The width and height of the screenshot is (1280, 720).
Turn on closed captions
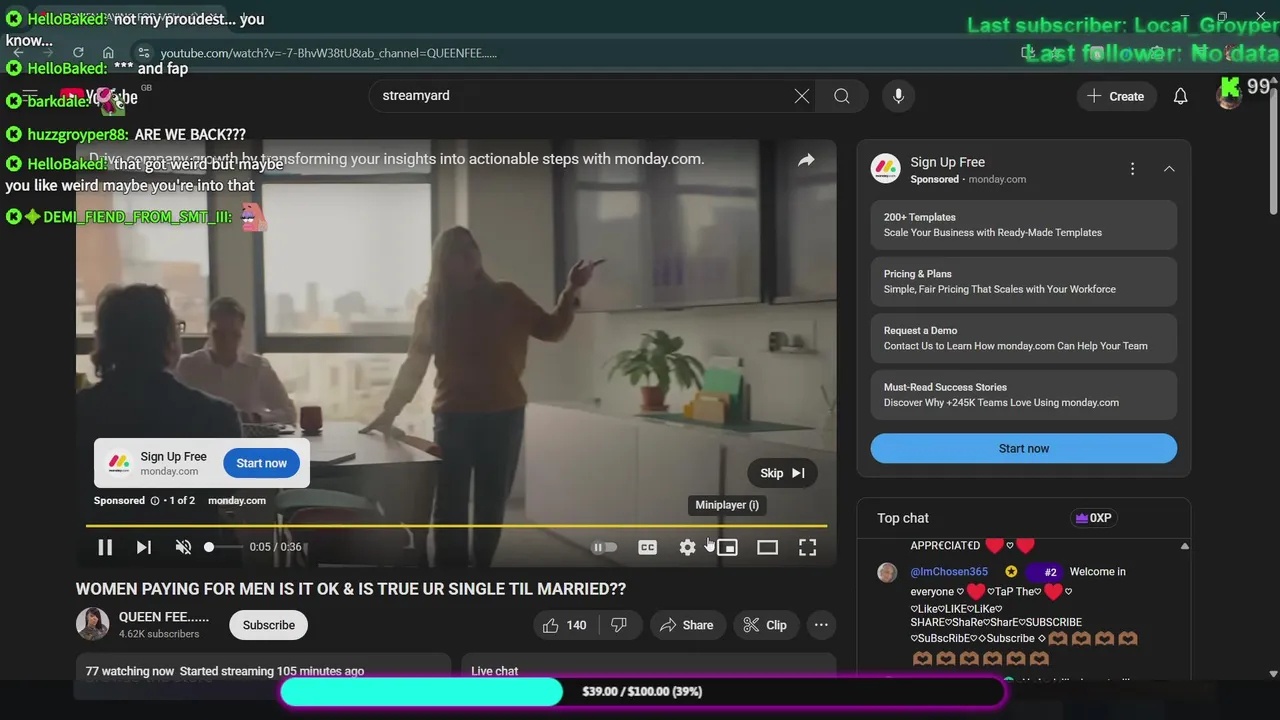click(x=648, y=547)
